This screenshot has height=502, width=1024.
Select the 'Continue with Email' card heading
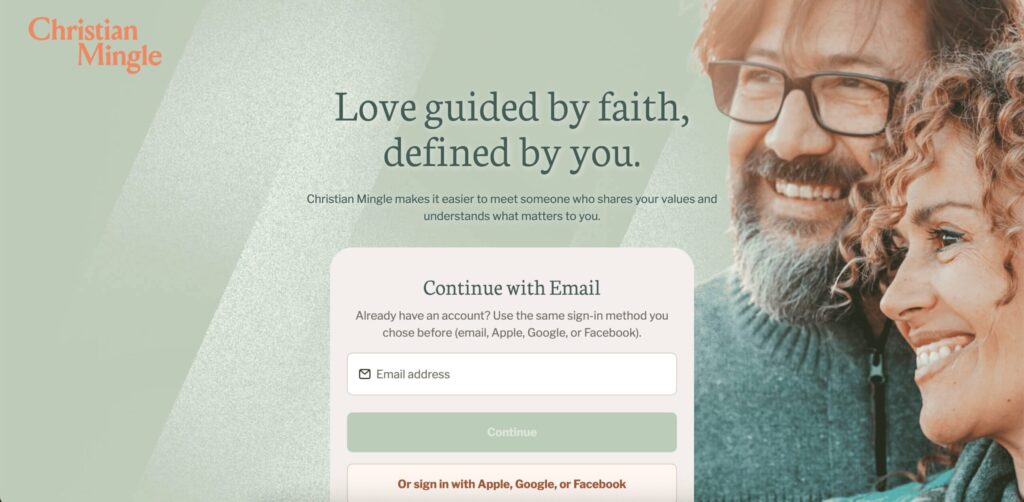[511, 287]
